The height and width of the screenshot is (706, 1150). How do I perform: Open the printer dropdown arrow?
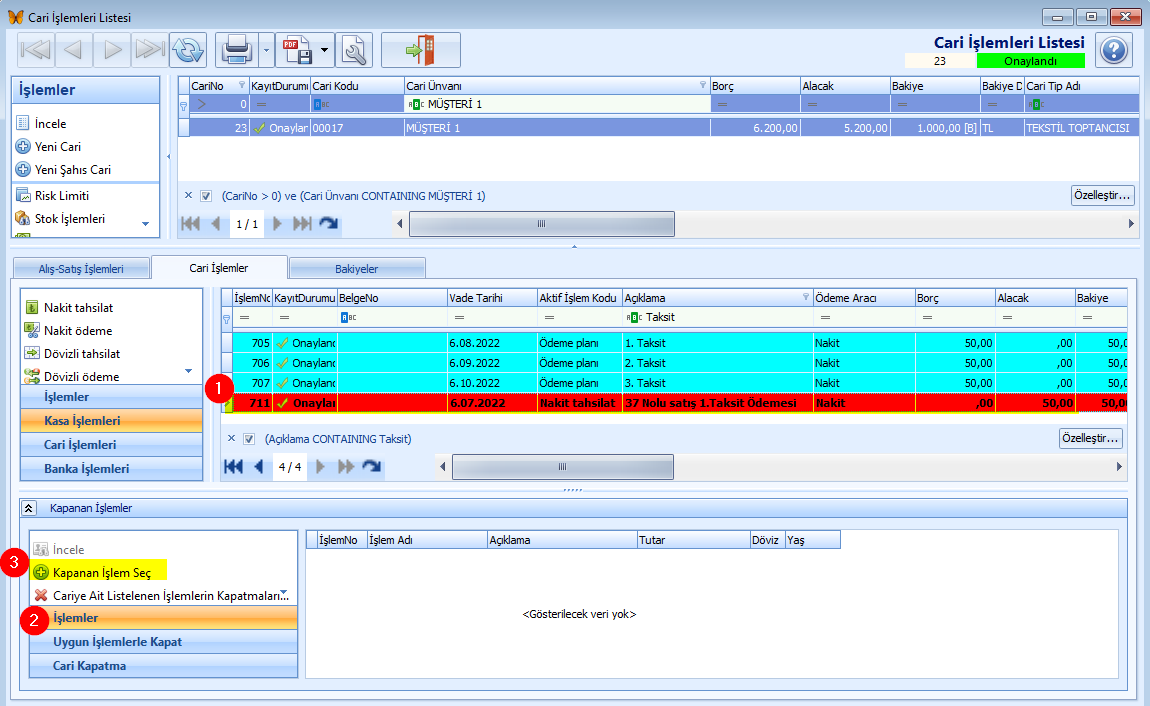266,49
